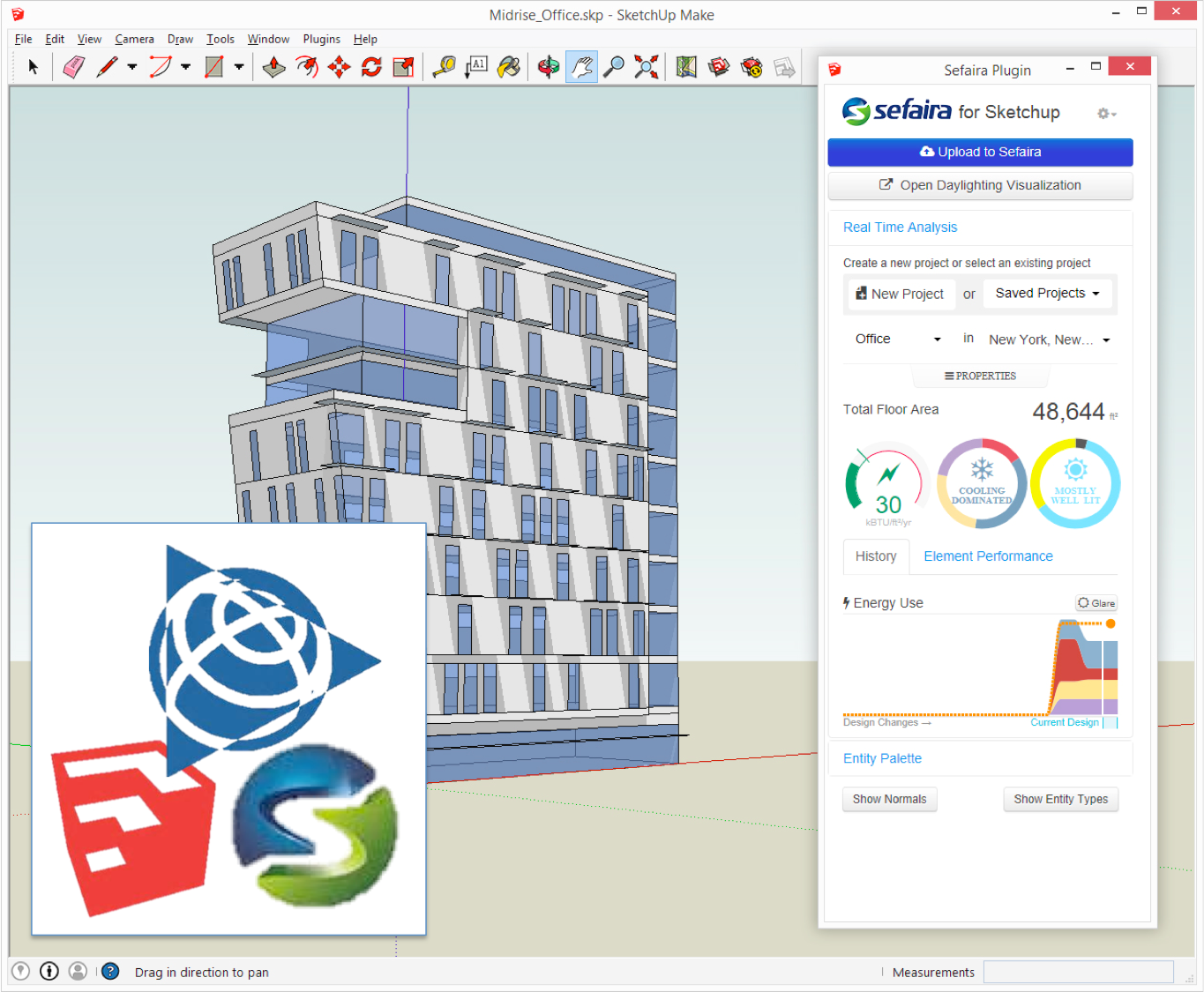Activate the Orbit tool
The height and width of the screenshot is (992, 1204).
[x=549, y=67]
